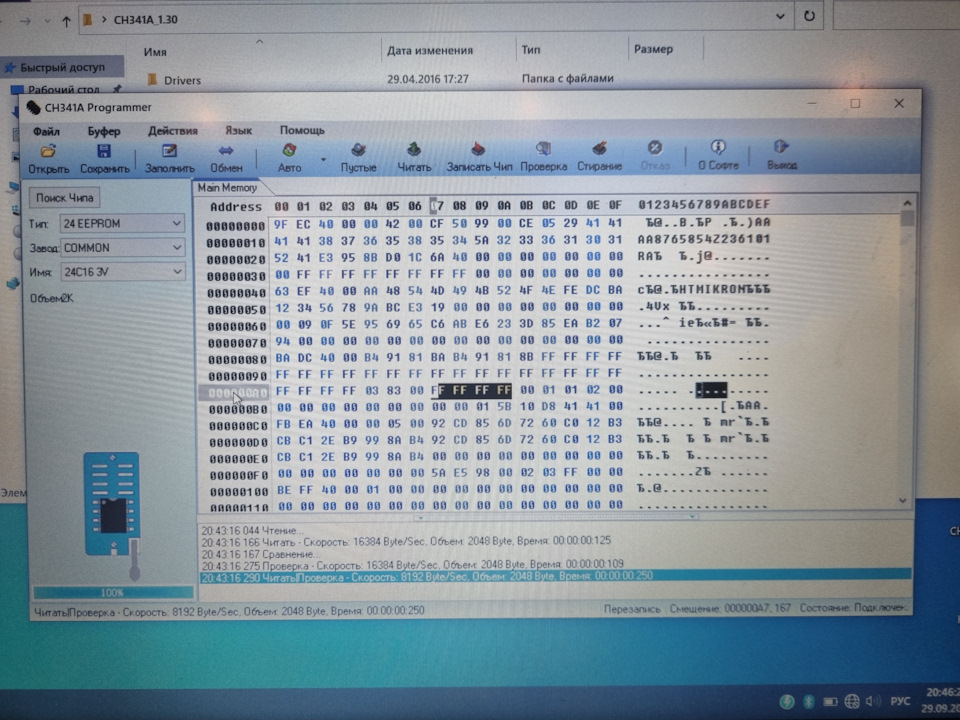
Task: Sort Explorer files by the Тип column
Action: point(531,50)
